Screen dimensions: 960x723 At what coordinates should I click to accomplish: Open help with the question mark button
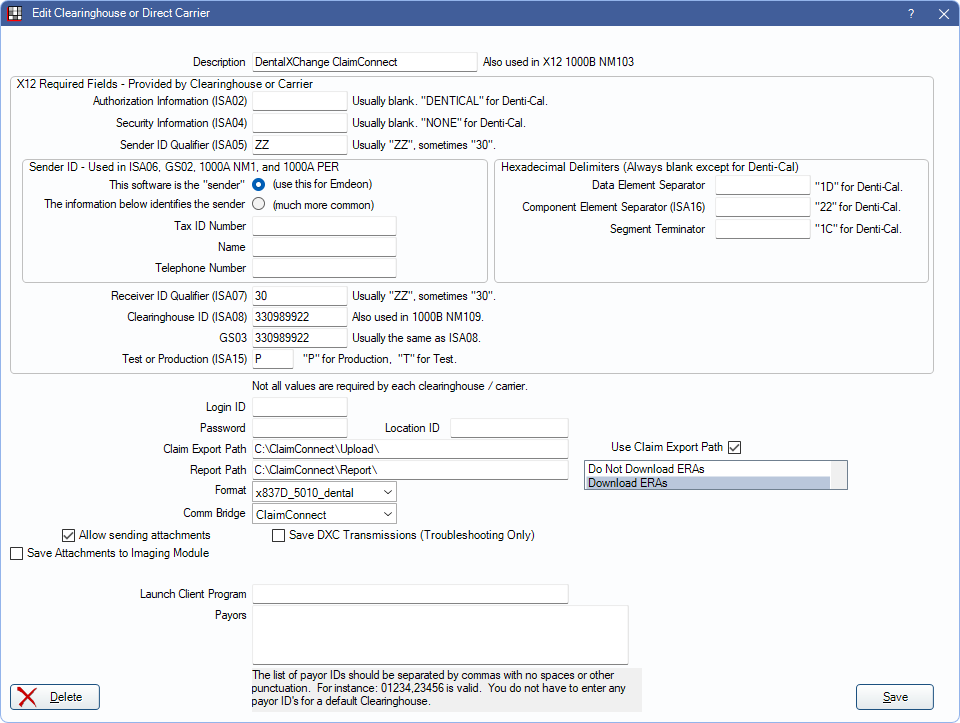coord(911,13)
